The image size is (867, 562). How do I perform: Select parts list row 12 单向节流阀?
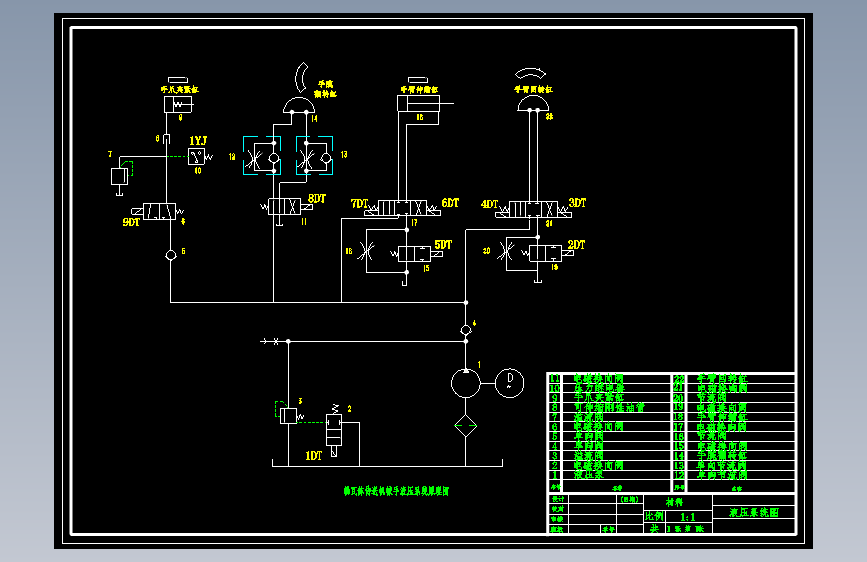click(x=734, y=475)
